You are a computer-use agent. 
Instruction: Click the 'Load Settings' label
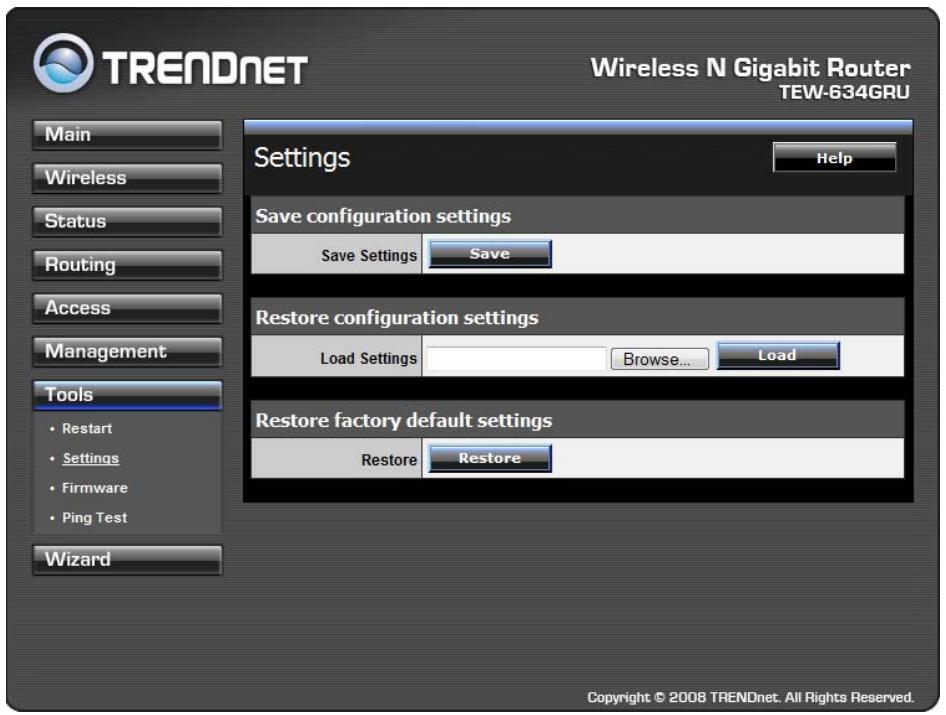[369, 358]
